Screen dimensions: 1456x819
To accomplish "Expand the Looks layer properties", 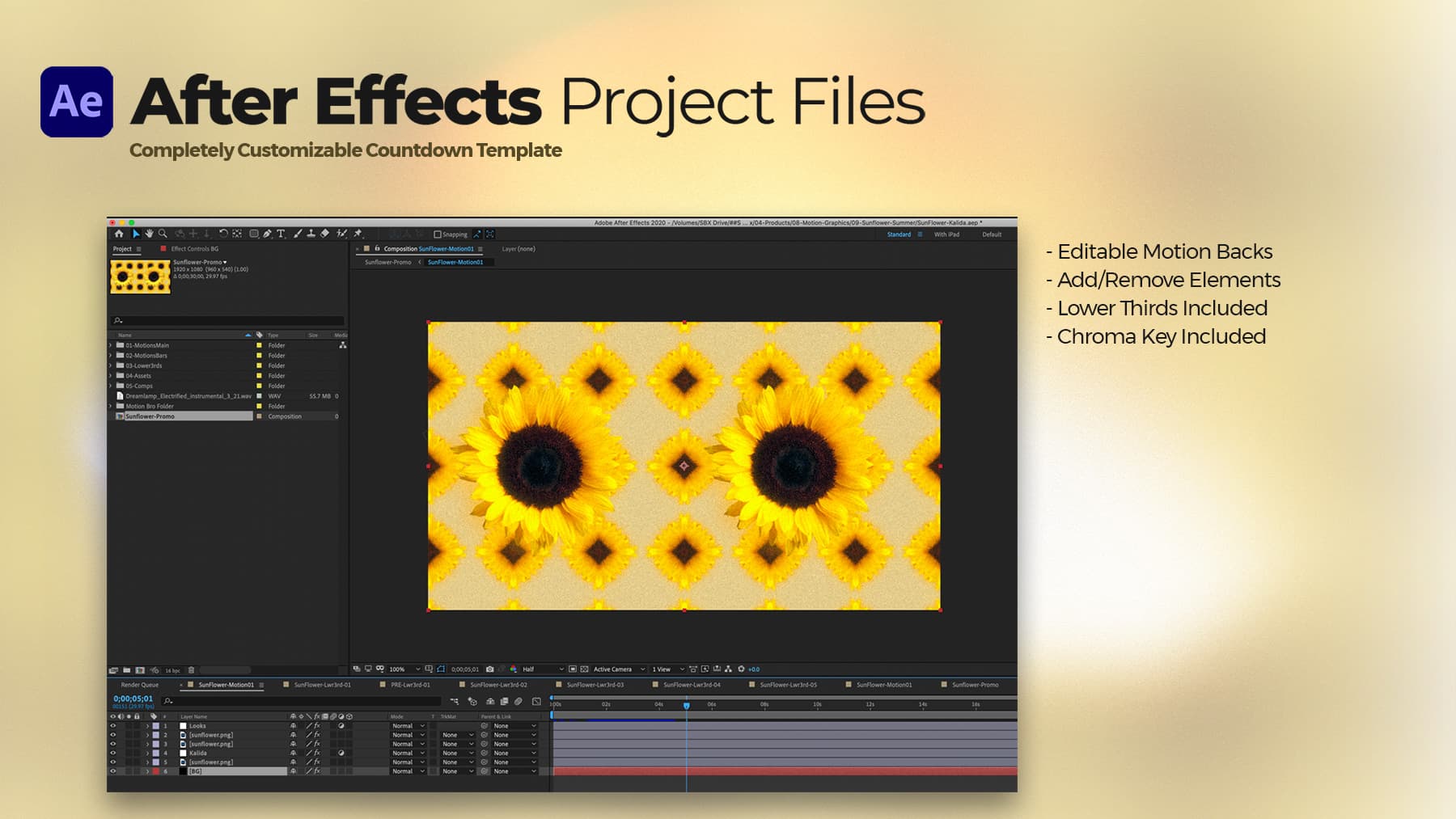I will pyautogui.click(x=147, y=726).
